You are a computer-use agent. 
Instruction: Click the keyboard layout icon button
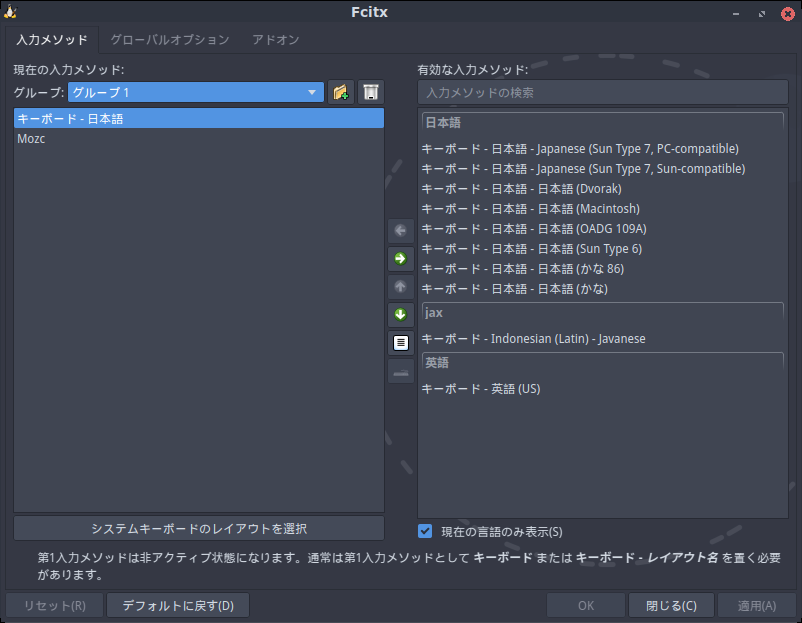(x=400, y=372)
